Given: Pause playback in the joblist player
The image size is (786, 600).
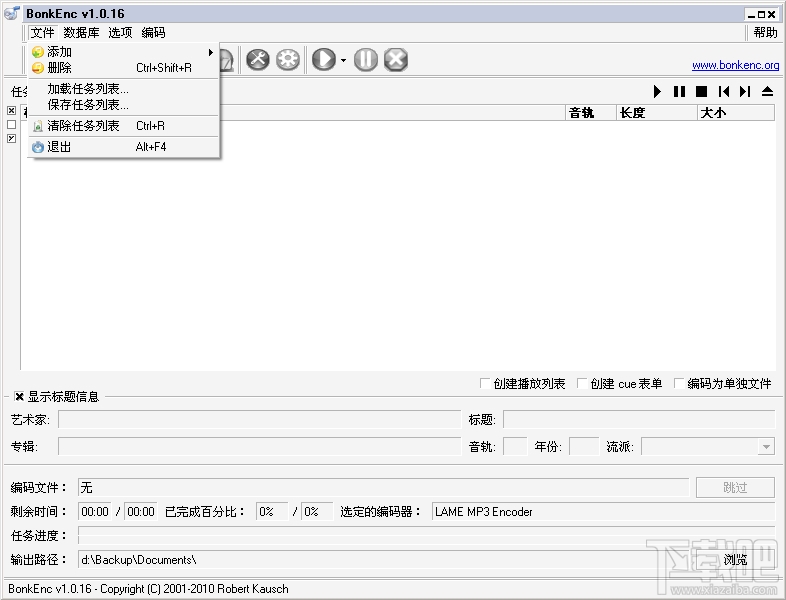Looking at the screenshot, I should point(679,91).
